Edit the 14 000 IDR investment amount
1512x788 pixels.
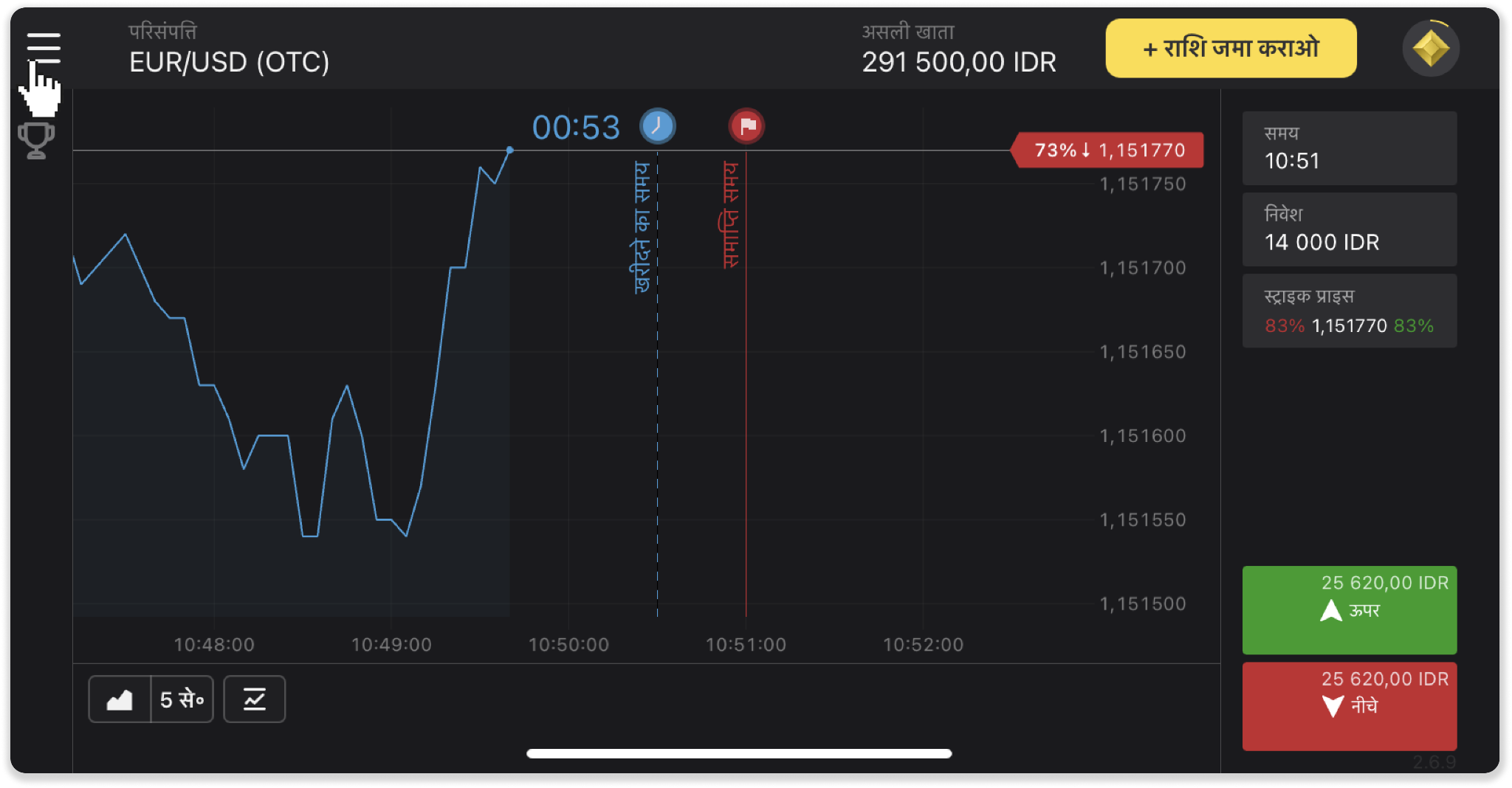[1349, 229]
